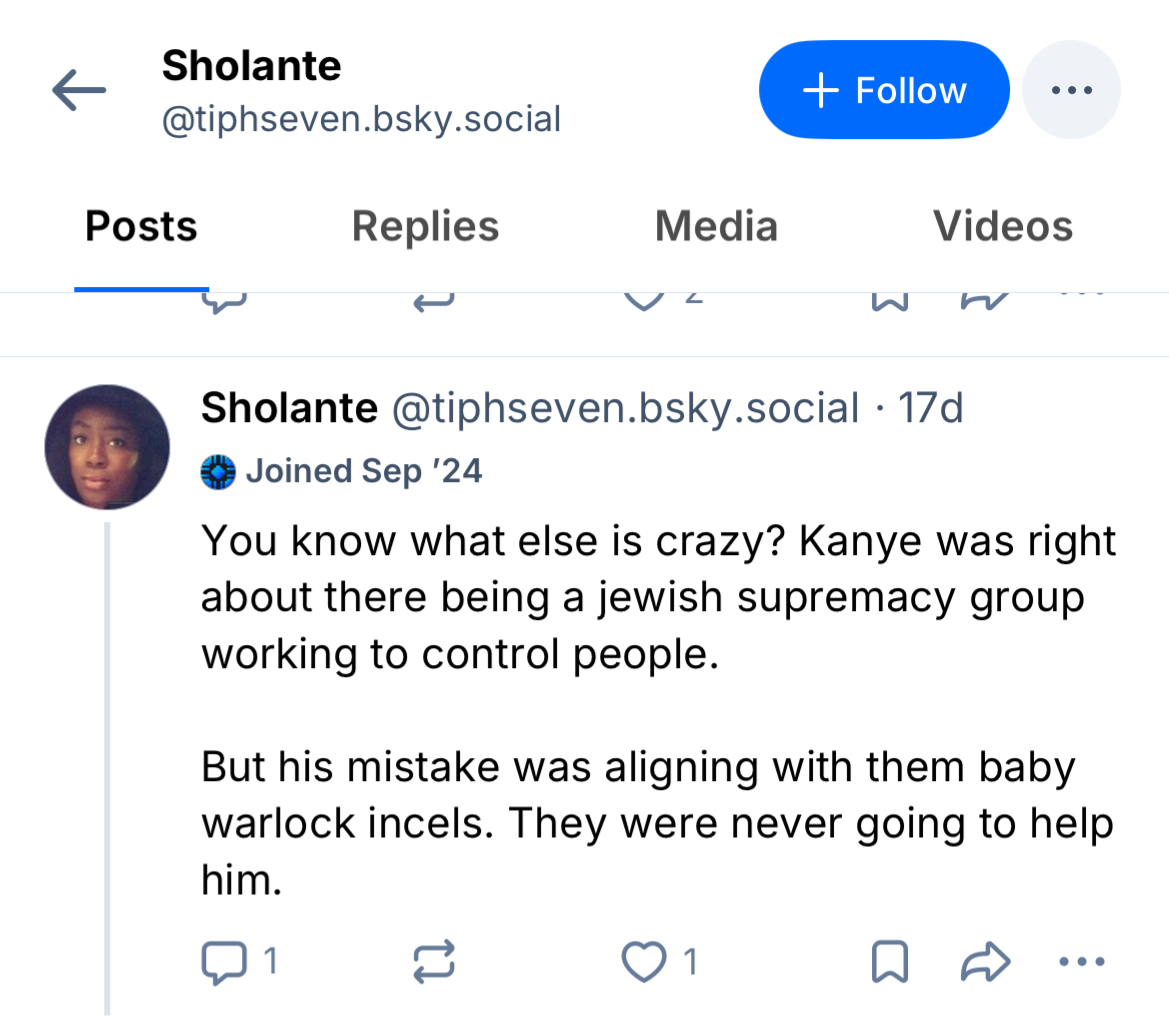Screen dimensions: 1169x1021
Task: Open Sholante's name link in the post
Action: click(289, 408)
